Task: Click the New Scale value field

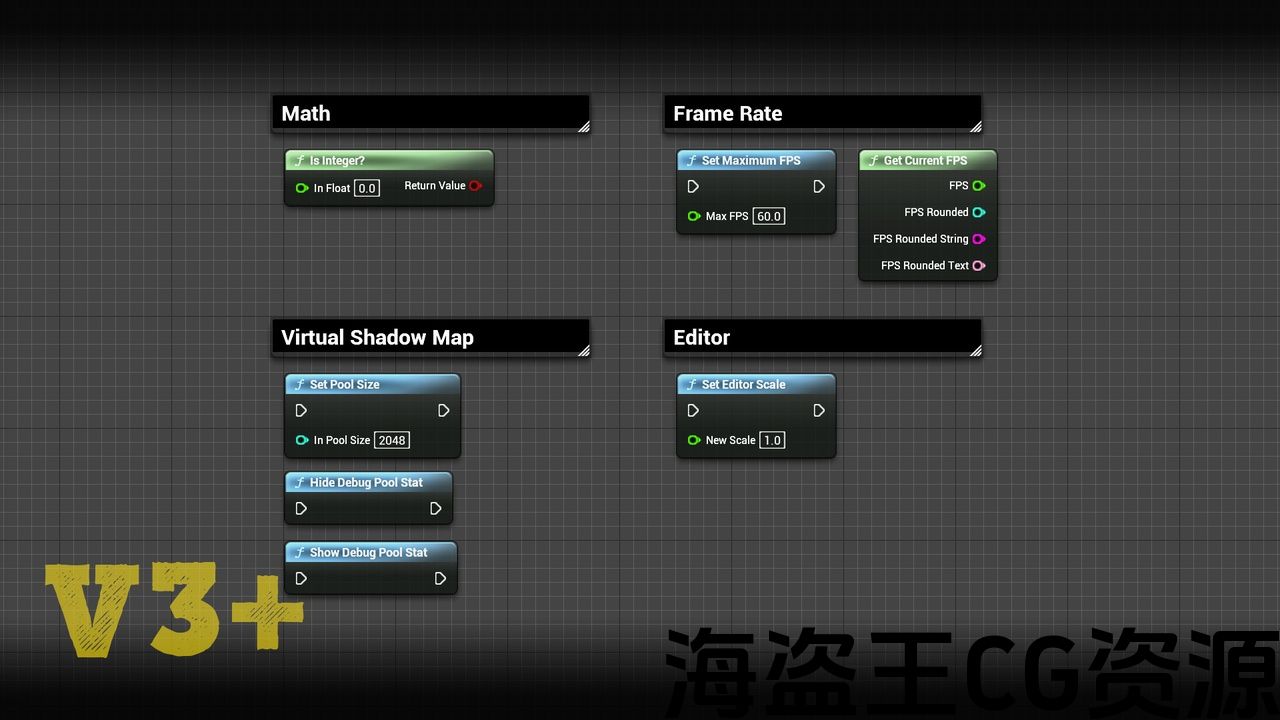Action: 772,441
